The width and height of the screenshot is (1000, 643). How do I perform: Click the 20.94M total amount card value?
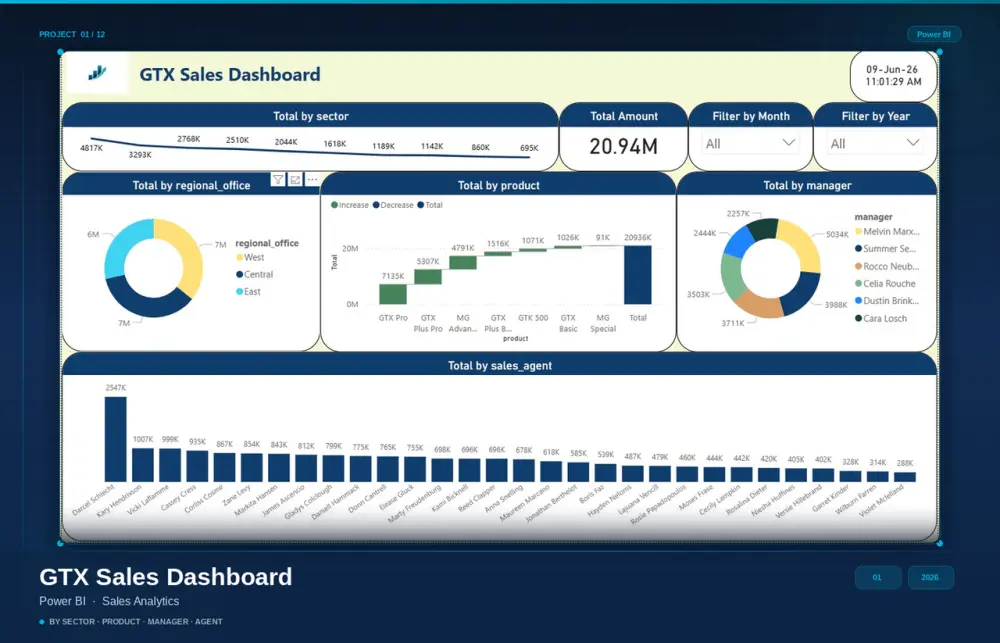[623, 146]
